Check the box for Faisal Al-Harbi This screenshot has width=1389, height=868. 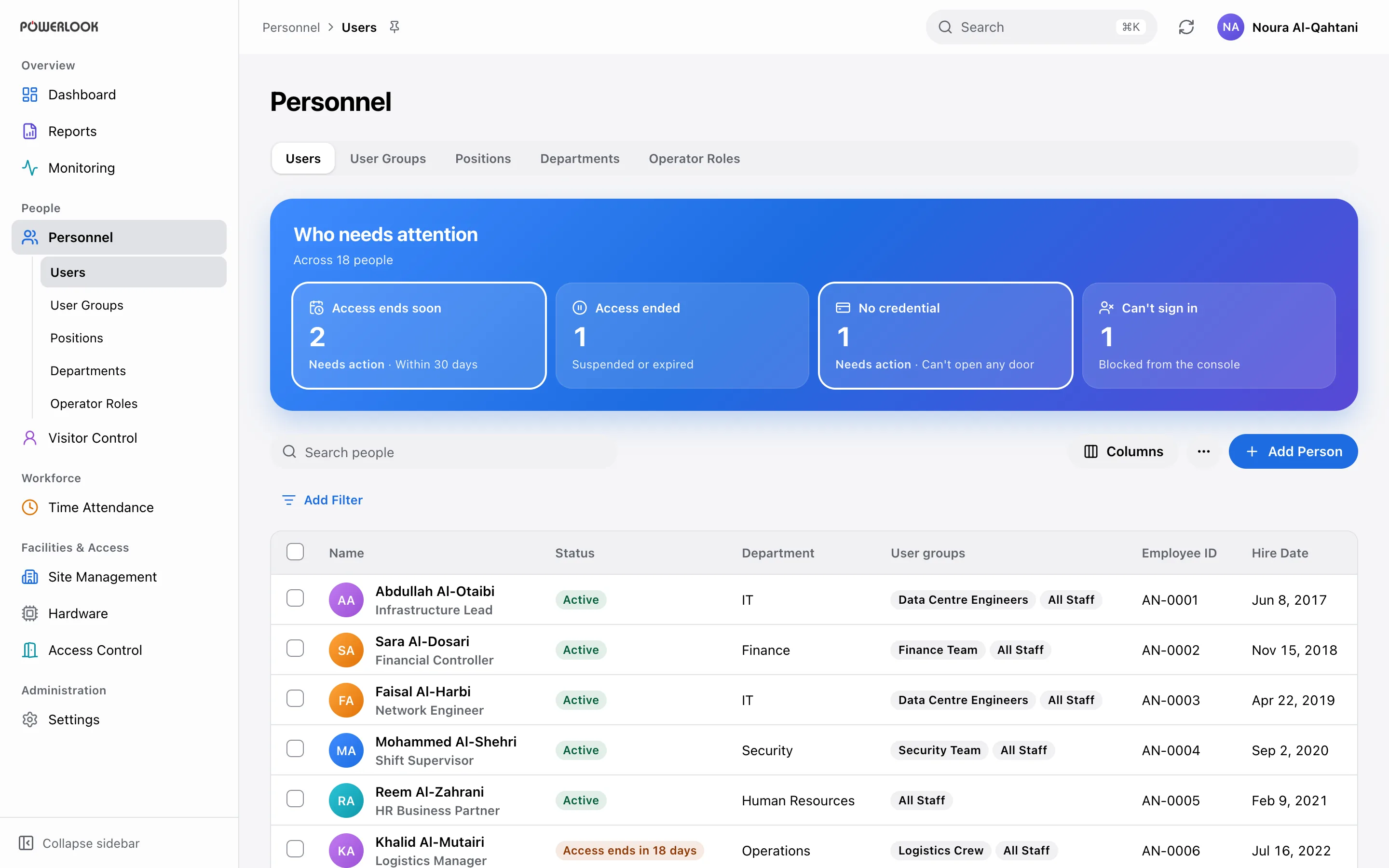pyautogui.click(x=295, y=699)
